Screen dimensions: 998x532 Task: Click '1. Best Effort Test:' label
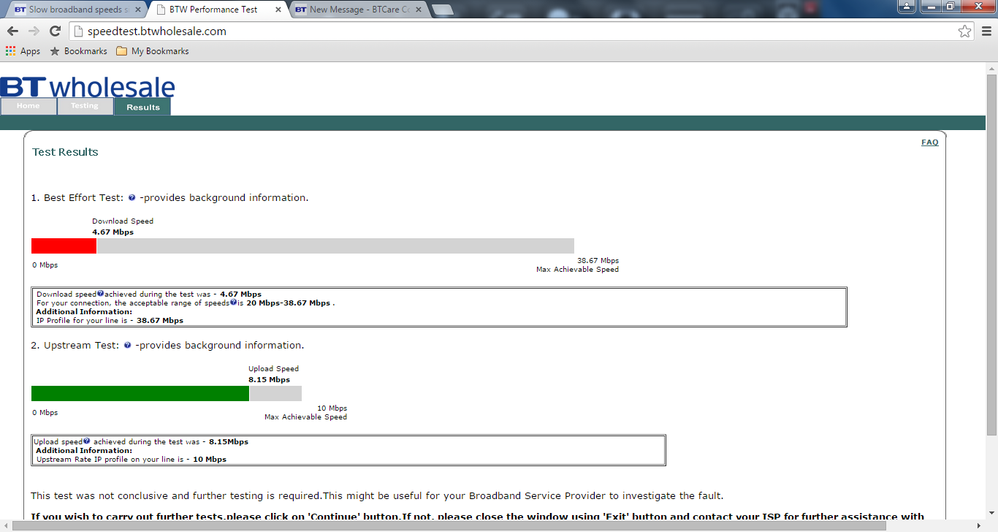click(77, 198)
